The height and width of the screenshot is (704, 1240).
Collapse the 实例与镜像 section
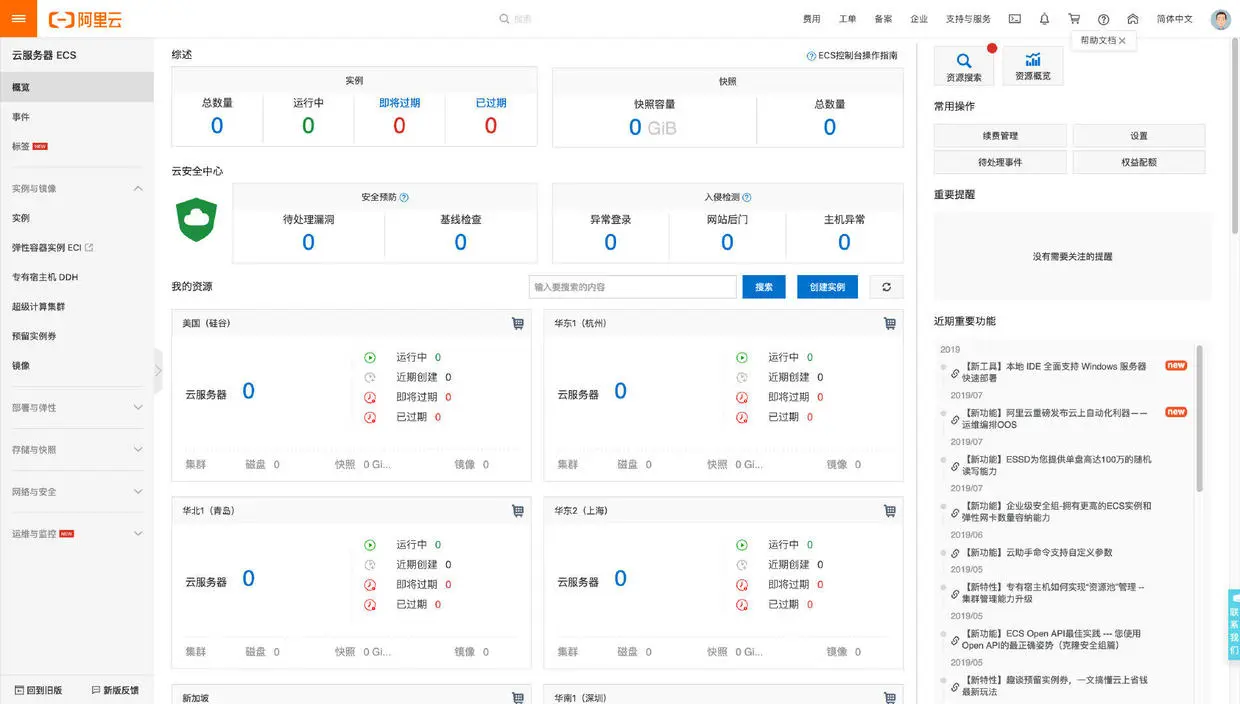tap(138, 189)
